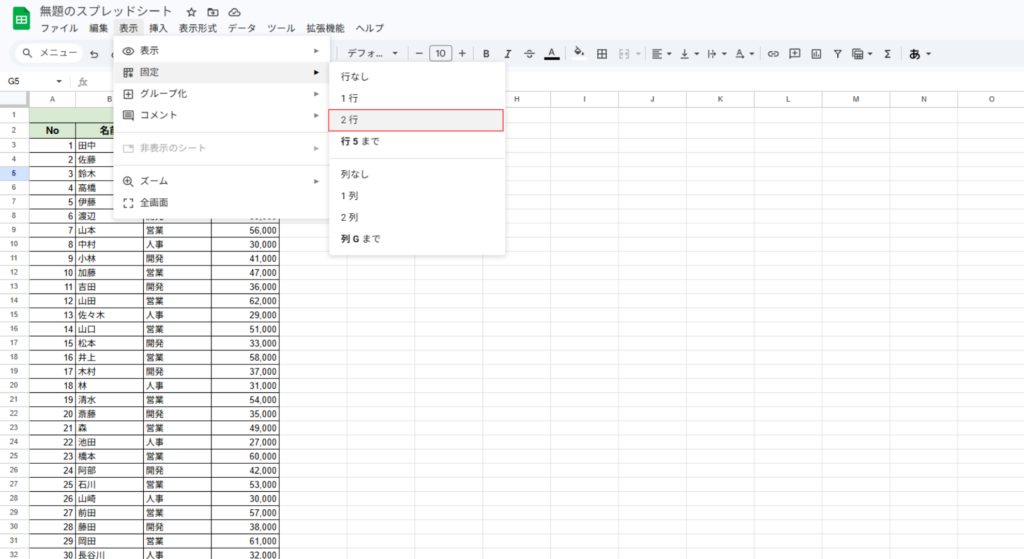Toggle bold formatting in toolbar

486,54
